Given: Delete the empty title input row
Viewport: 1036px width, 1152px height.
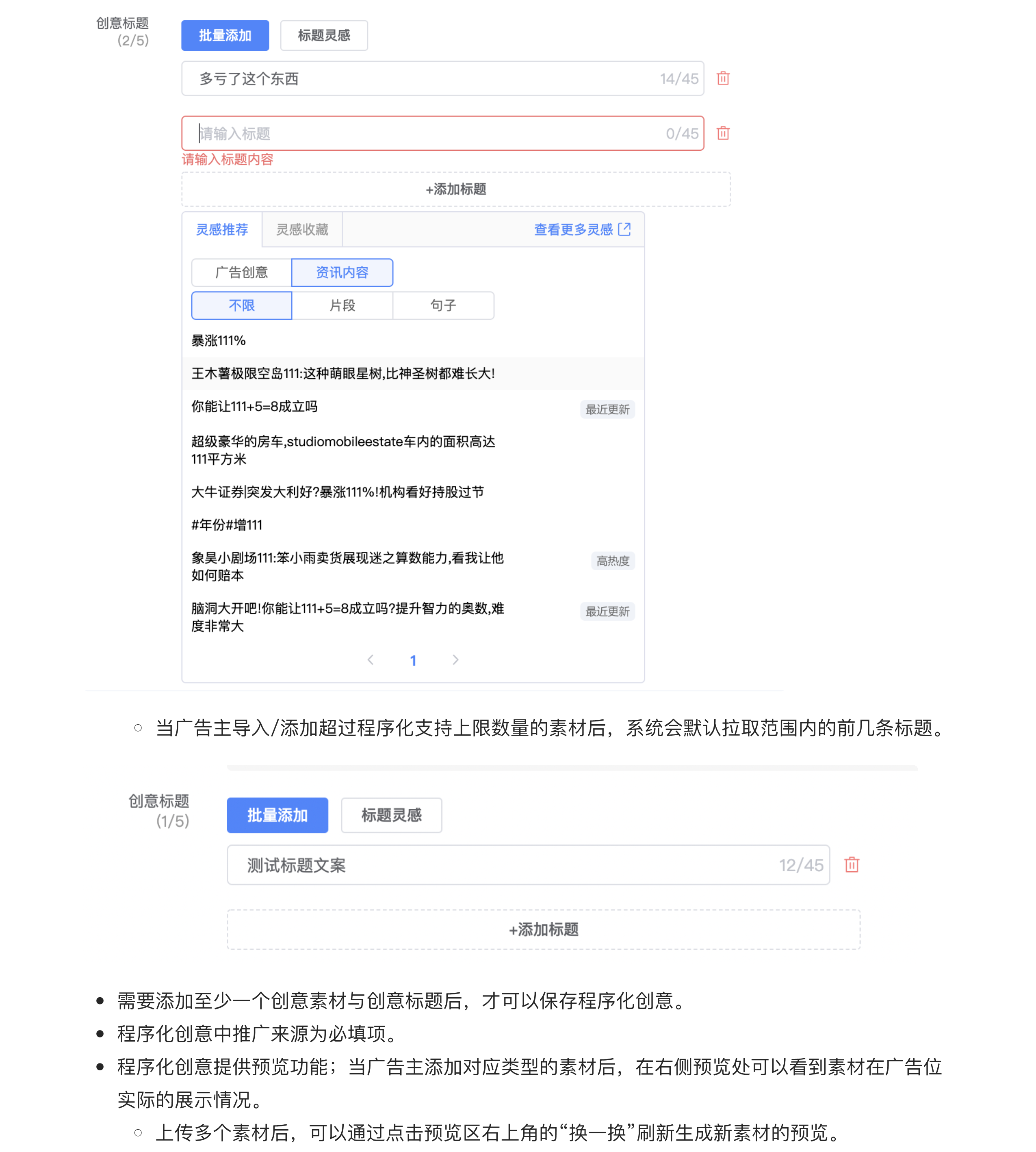Looking at the screenshot, I should pyautogui.click(x=723, y=133).
